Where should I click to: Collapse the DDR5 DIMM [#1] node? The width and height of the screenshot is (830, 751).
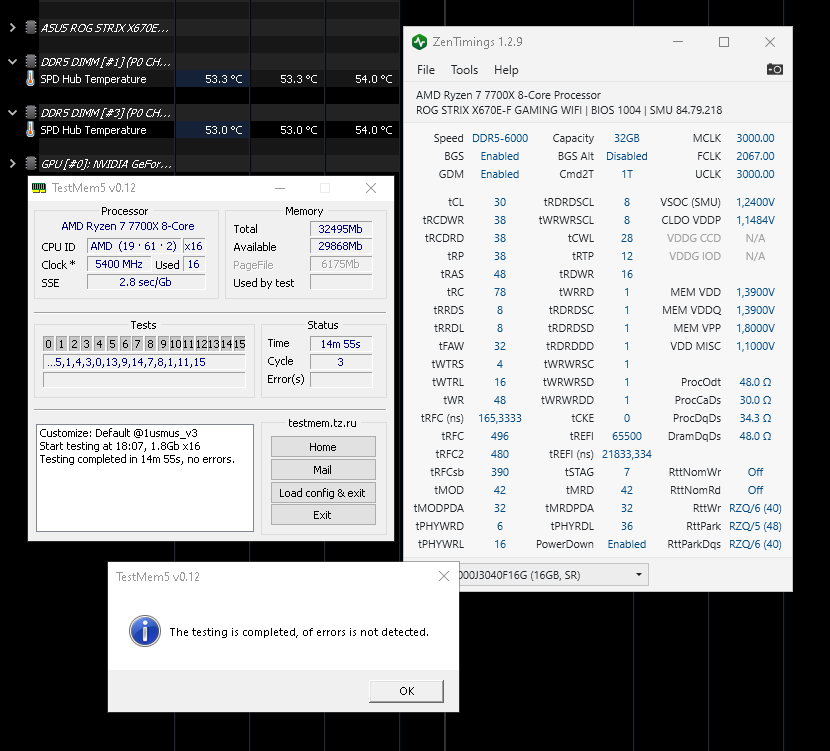(13, 61)
